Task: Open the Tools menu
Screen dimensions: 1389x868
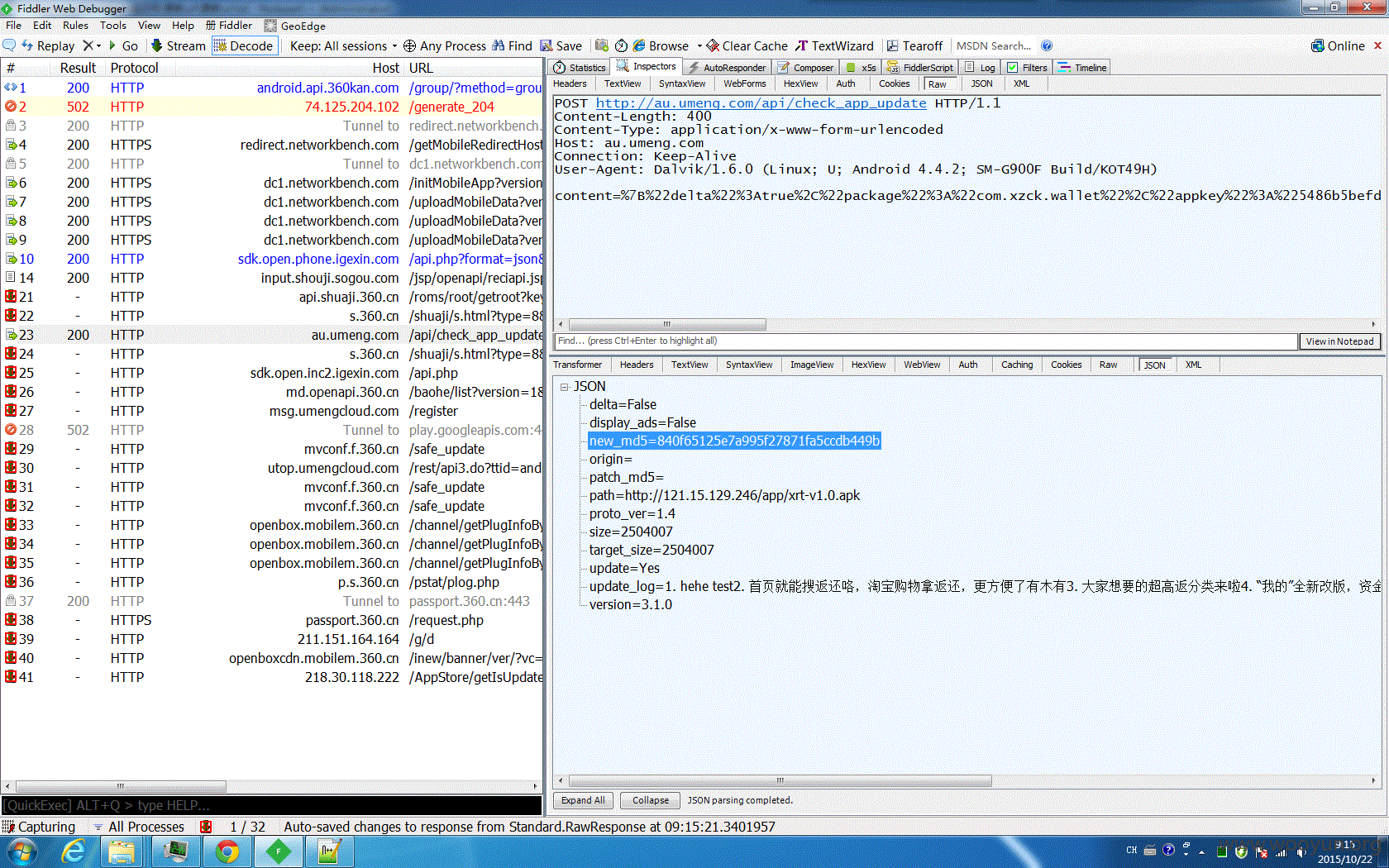Action: tap(113, 26)
